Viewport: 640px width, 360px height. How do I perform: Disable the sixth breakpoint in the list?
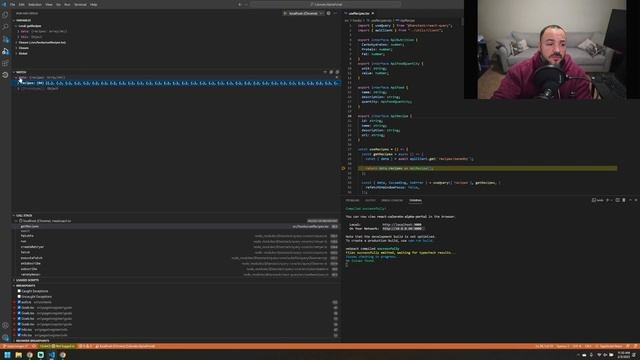click(x=19, y=330)
